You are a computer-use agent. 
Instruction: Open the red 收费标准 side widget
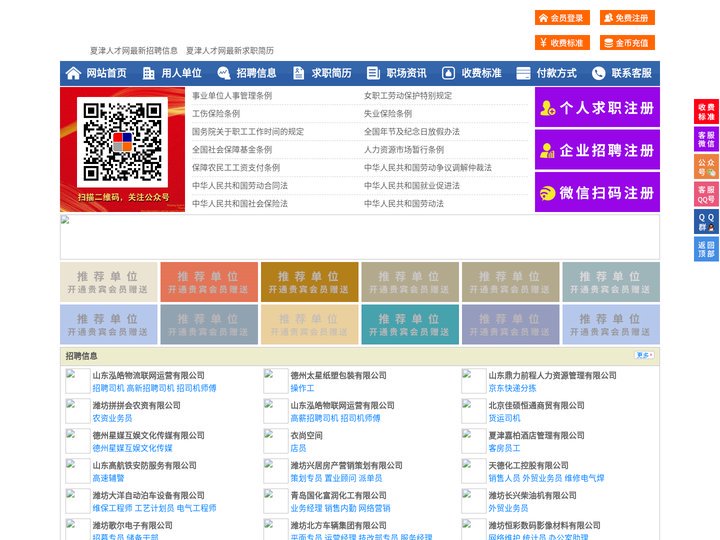pyautogui.click(x=706, y=111)
